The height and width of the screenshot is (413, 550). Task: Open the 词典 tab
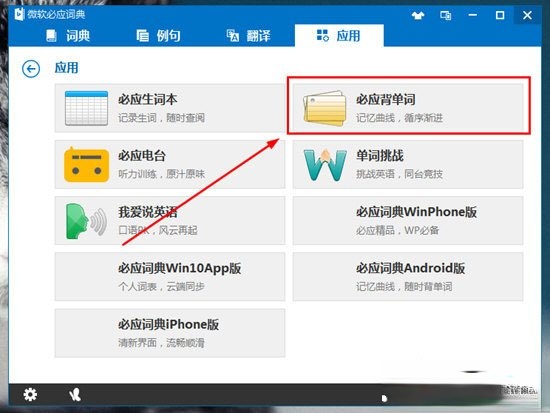tap(68, 36)
